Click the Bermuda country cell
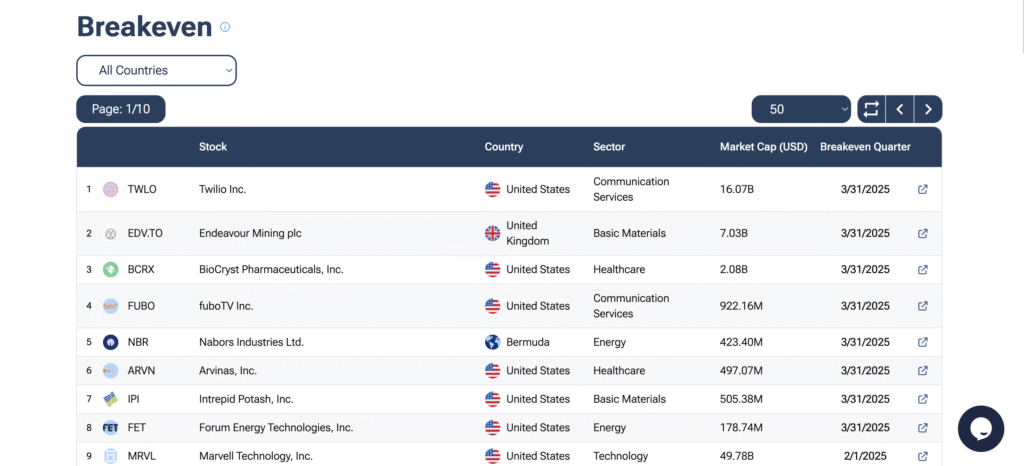The width and height of the screenshot is (1024, 466). point(517,342)
